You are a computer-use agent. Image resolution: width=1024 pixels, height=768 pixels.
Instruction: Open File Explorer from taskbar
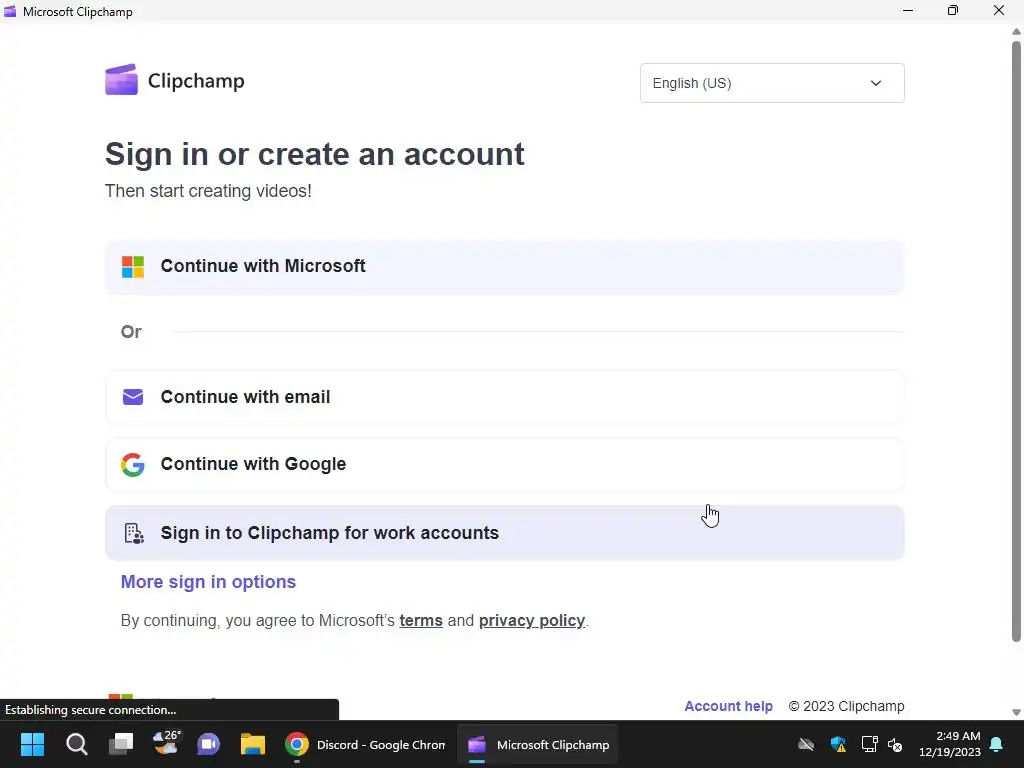[253, 744]
